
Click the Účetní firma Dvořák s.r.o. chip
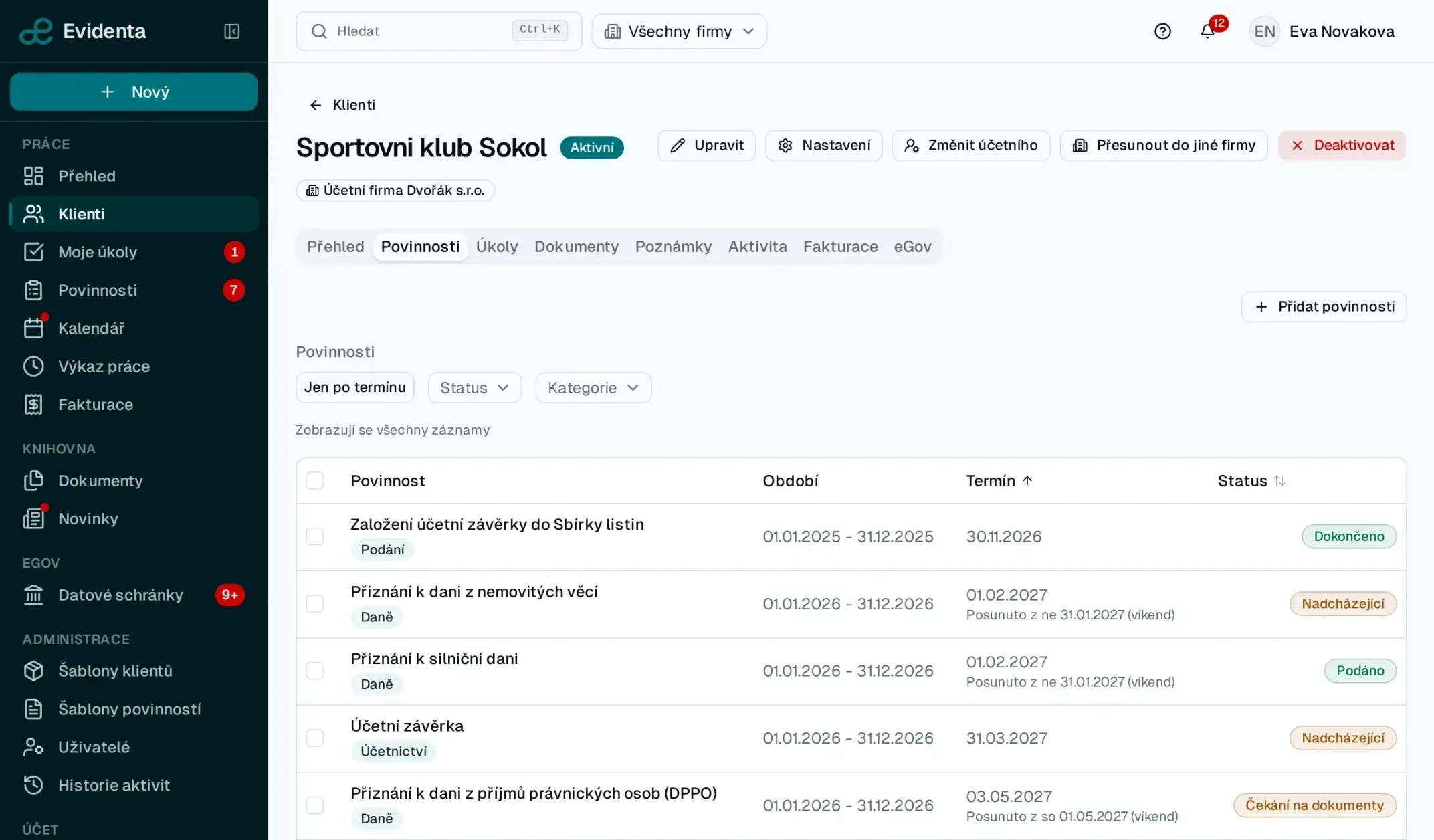coord(395,191)
